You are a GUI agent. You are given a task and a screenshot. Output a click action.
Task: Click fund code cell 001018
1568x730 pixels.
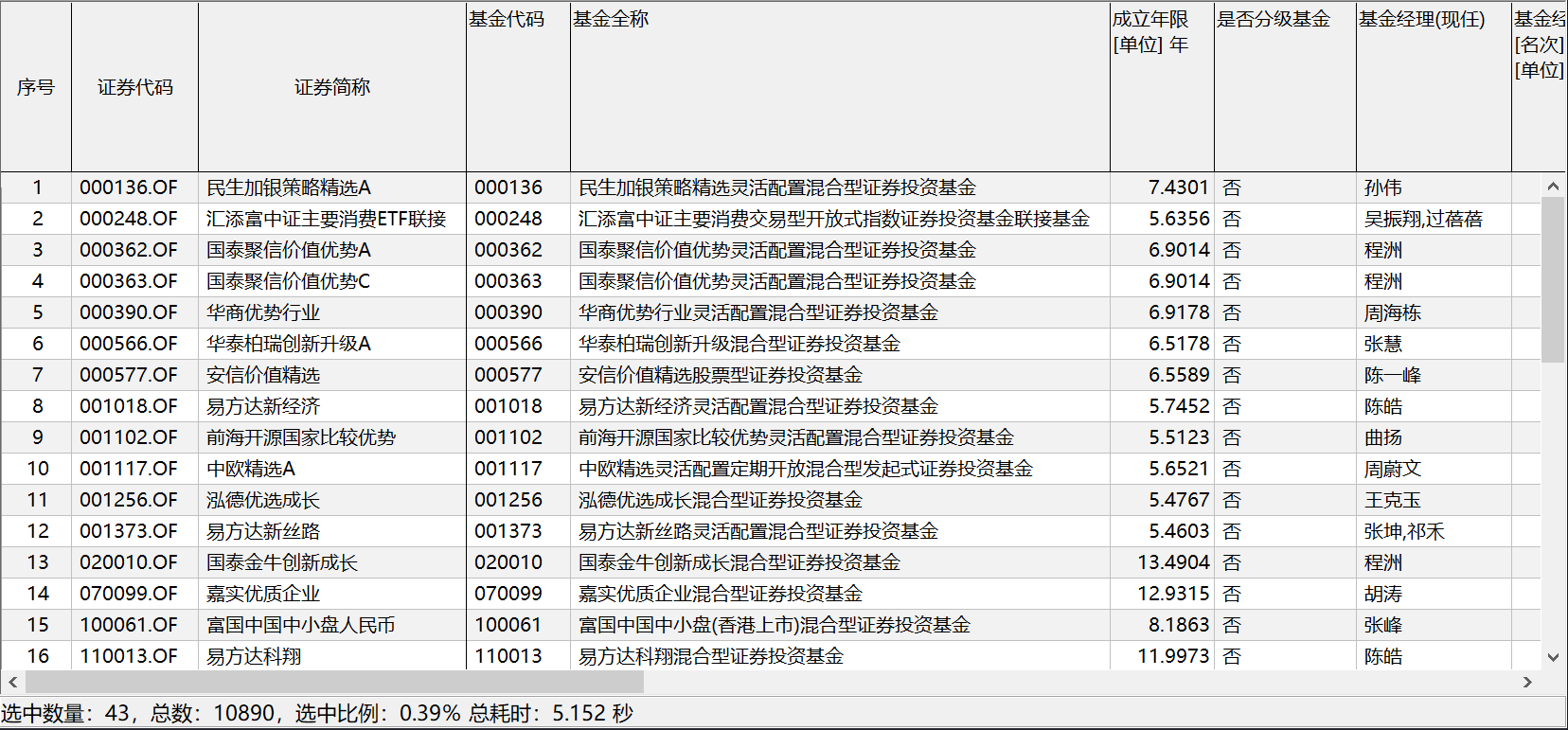point(518,406)
